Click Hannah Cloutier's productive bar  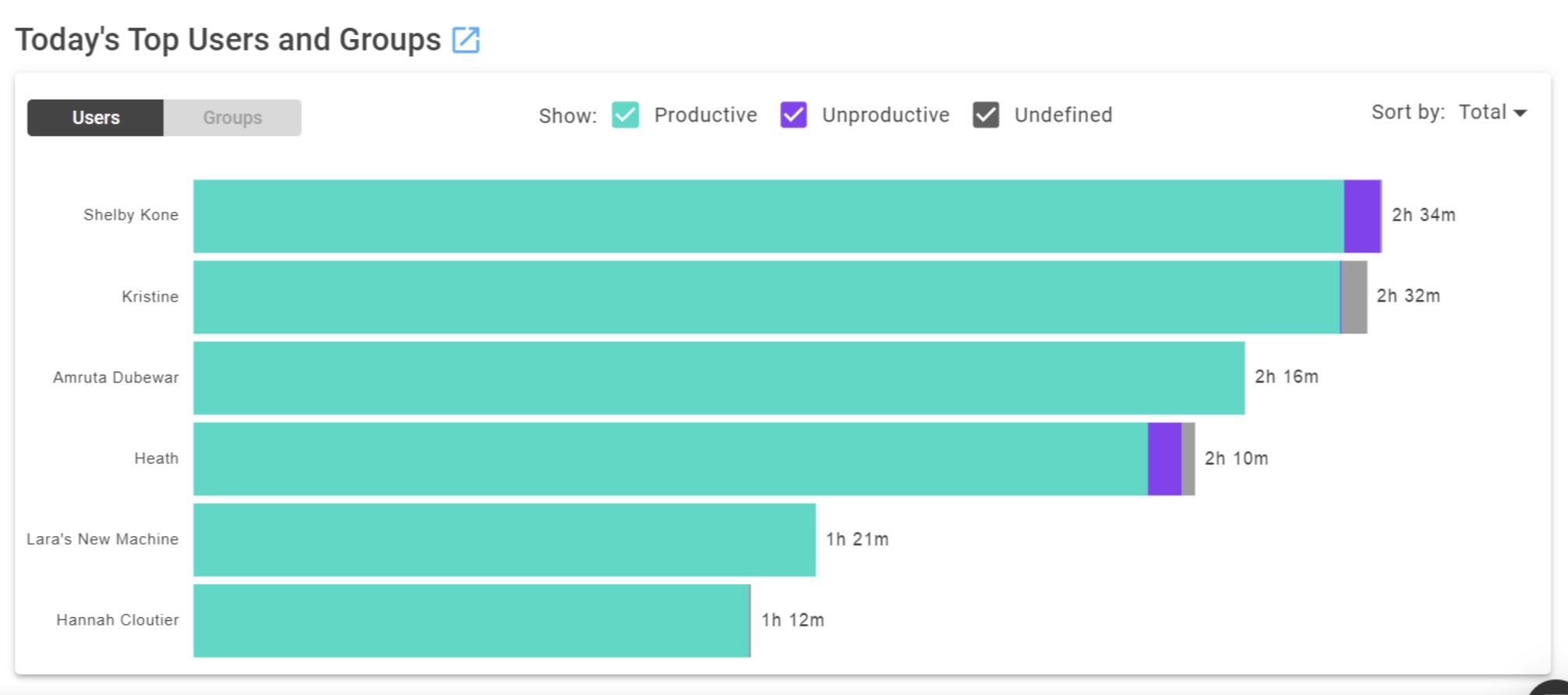tap(471, 621)
